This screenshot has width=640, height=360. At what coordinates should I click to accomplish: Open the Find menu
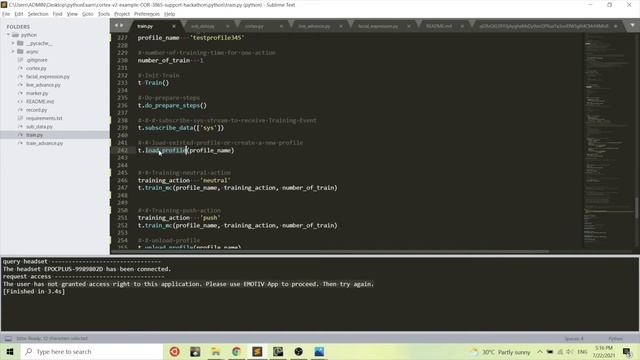point(57,14)
